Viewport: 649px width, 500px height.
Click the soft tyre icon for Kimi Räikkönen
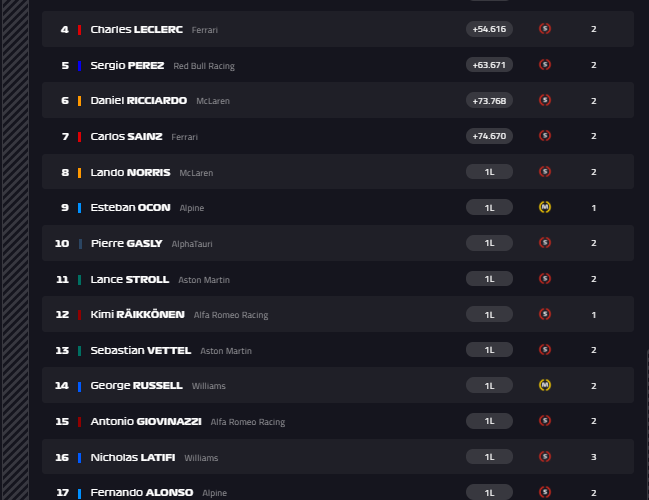[x=545, y=314]
